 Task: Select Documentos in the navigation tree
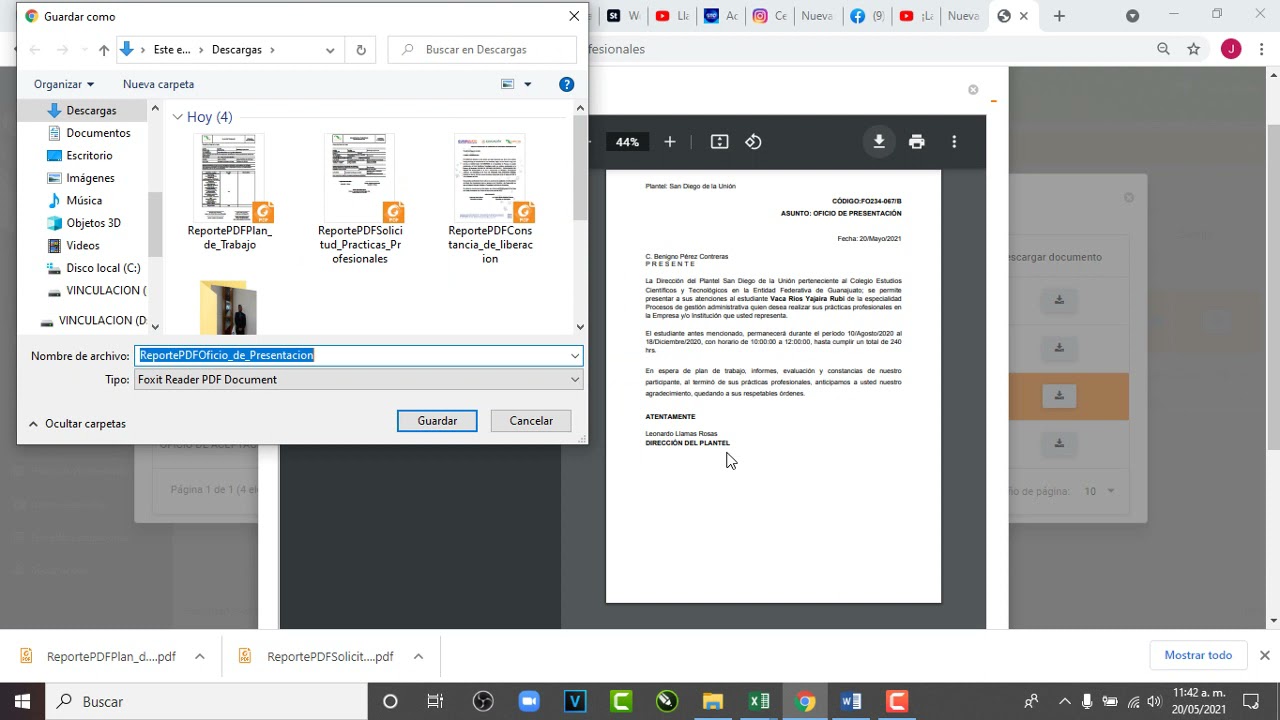pyautogui.click(x=98, y=133)
